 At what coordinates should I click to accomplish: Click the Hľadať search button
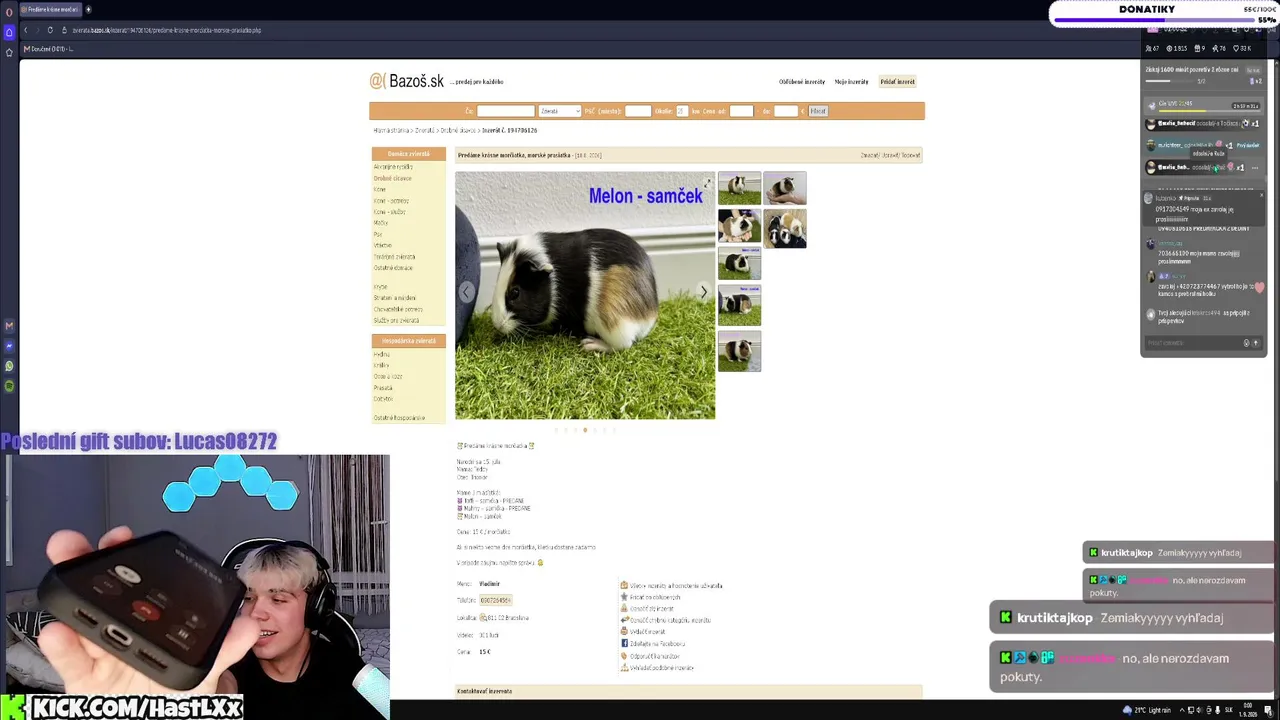click(818, 111)
